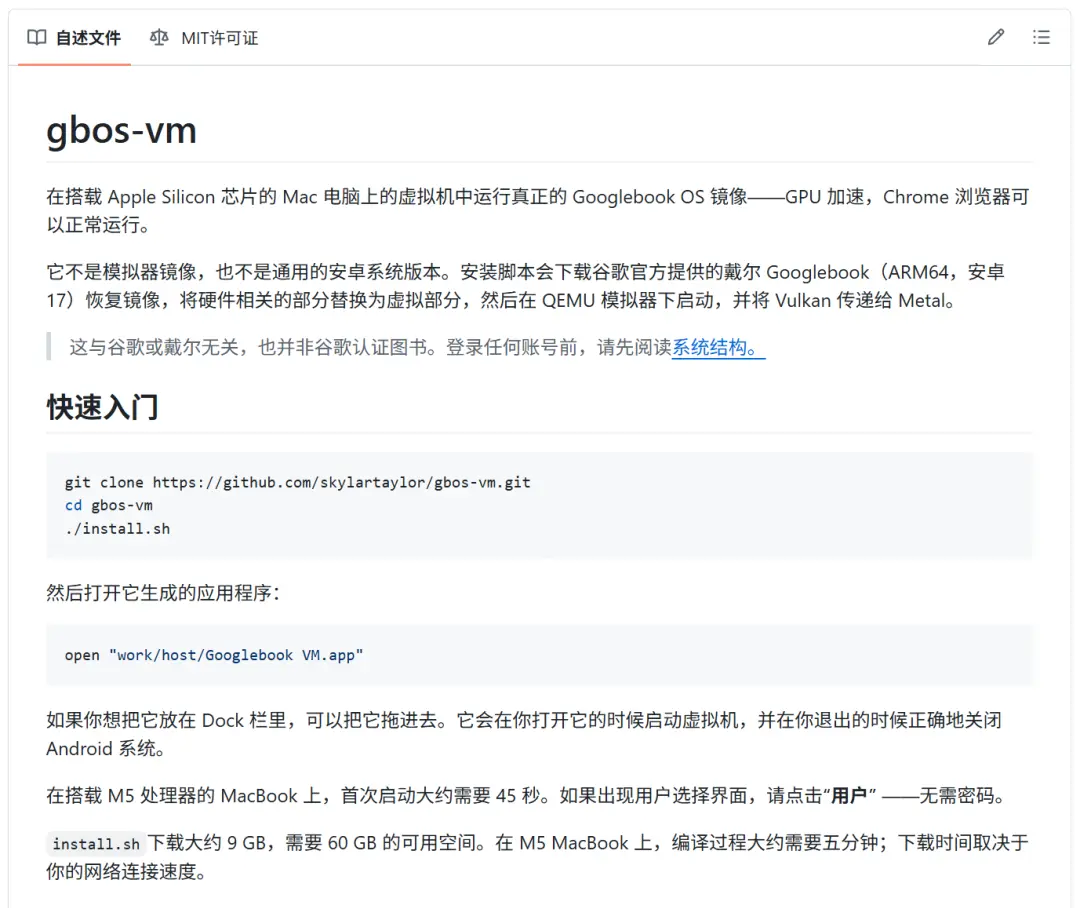Click the cd gbos-vm code line

click(x=109, y=505)
